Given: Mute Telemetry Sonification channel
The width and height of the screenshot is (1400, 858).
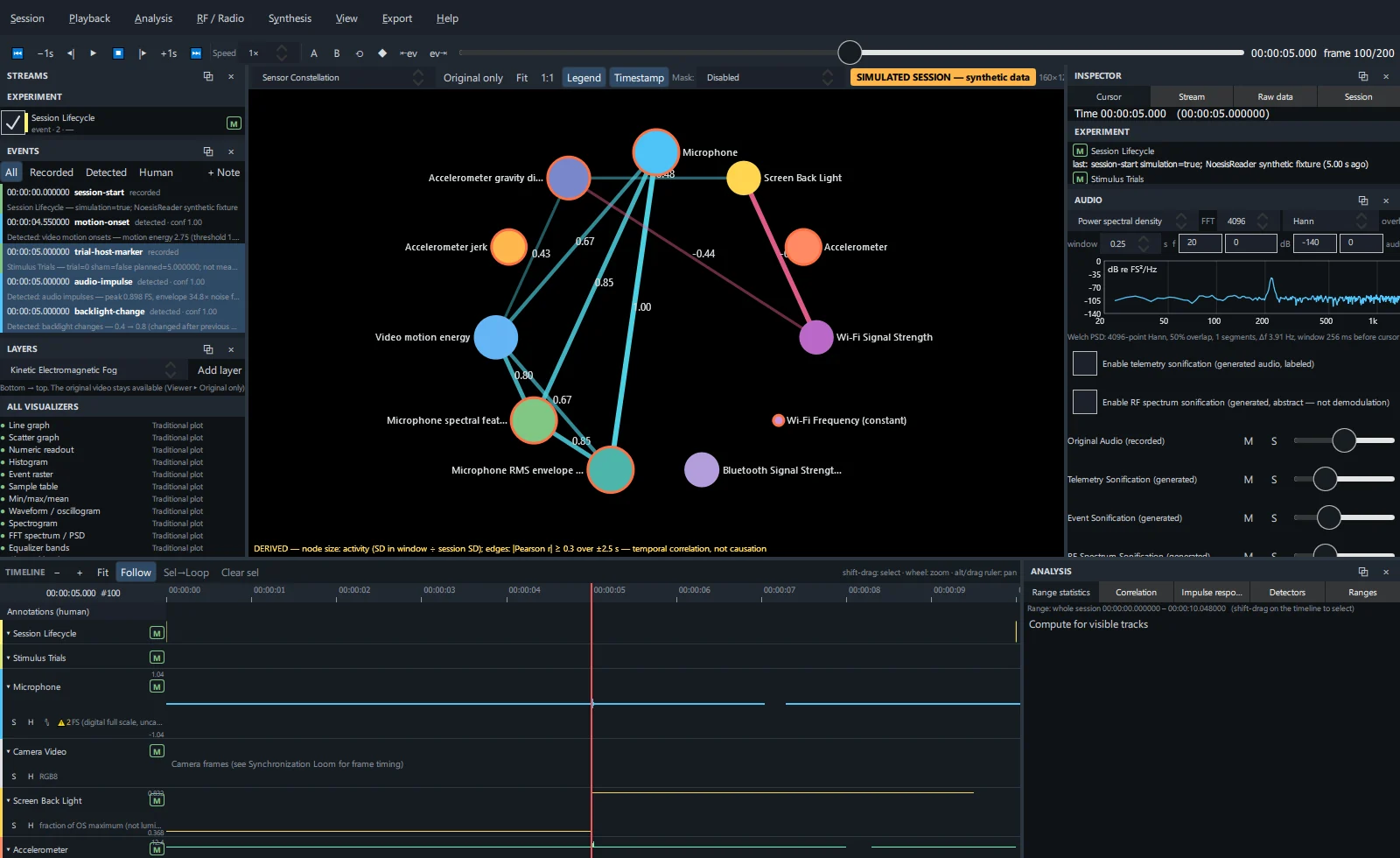Looking at the screenshot, I should tap(1249, 480).
